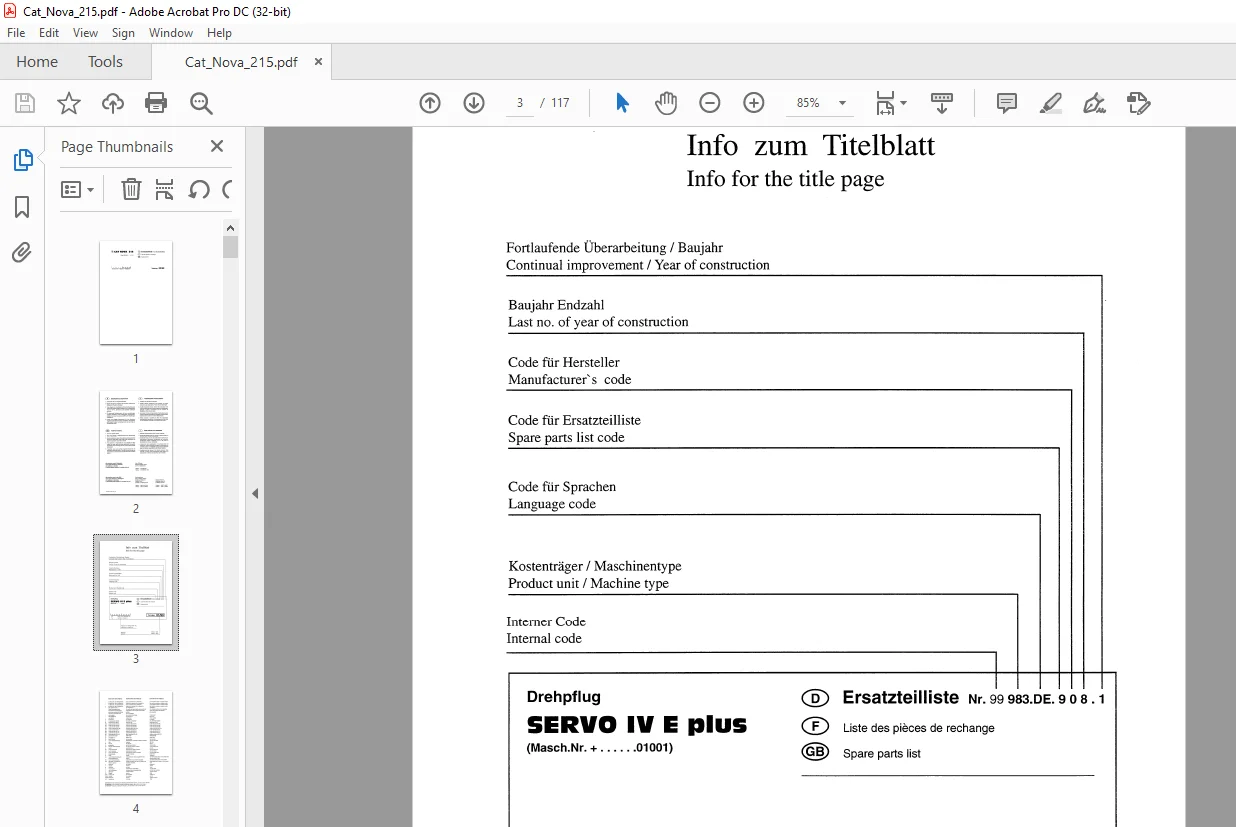
Task: Expand the thumbnail options menu dropdown
Action: tap(77, 189)
